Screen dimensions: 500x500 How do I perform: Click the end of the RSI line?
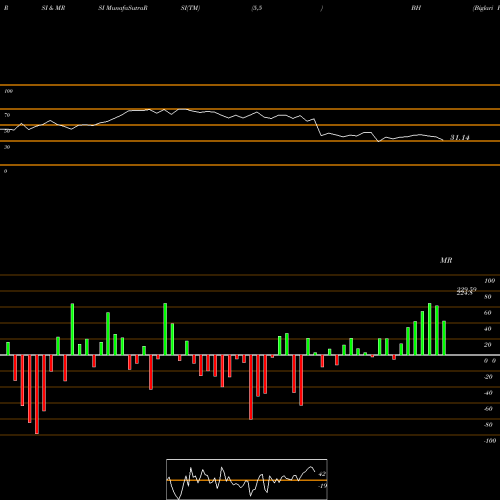pyautogui.click(x=443, y=140)
